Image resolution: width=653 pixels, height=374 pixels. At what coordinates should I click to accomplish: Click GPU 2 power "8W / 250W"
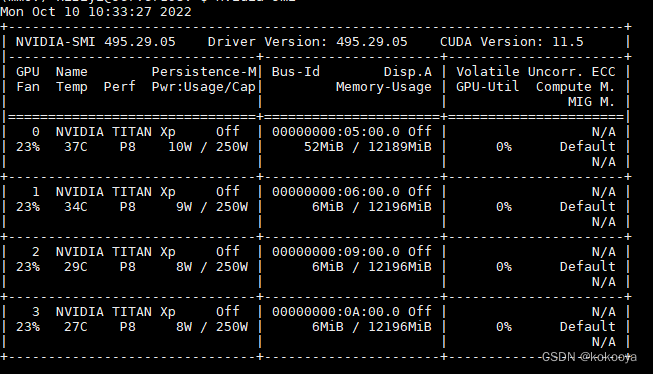tap(212, 267)
